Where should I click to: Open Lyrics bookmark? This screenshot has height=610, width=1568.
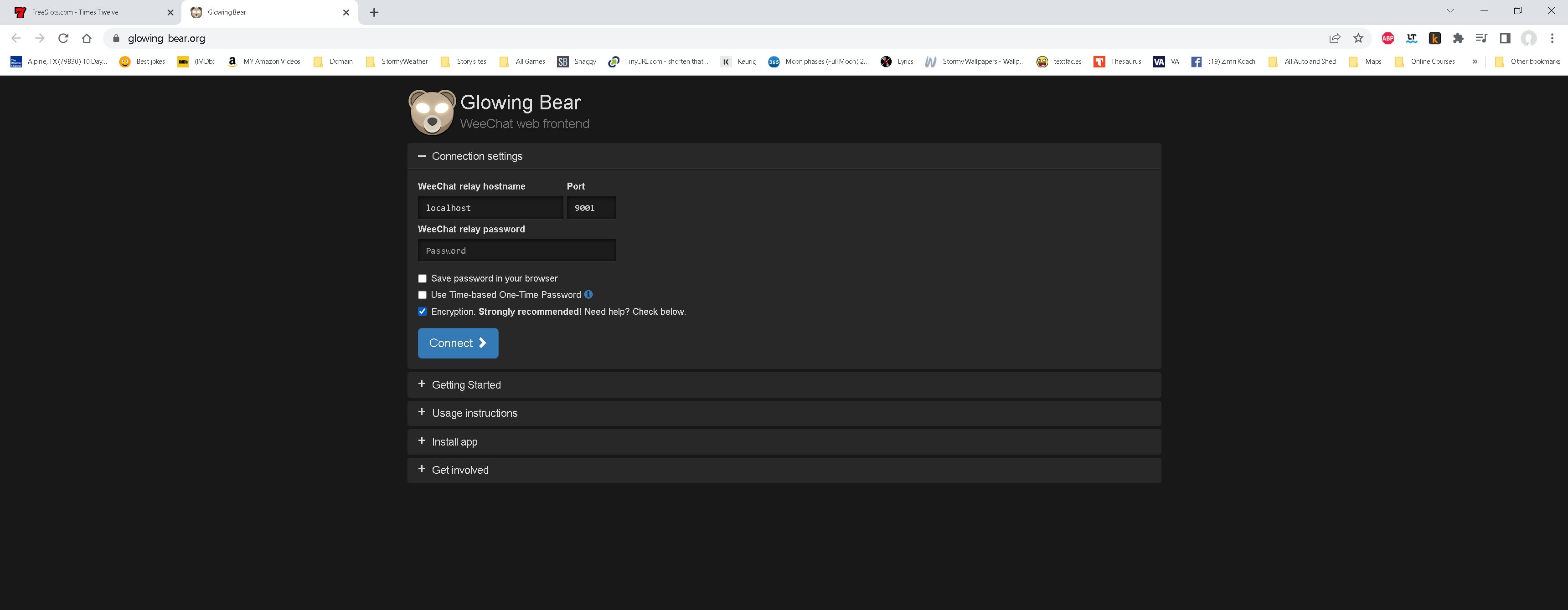[897, 62]
